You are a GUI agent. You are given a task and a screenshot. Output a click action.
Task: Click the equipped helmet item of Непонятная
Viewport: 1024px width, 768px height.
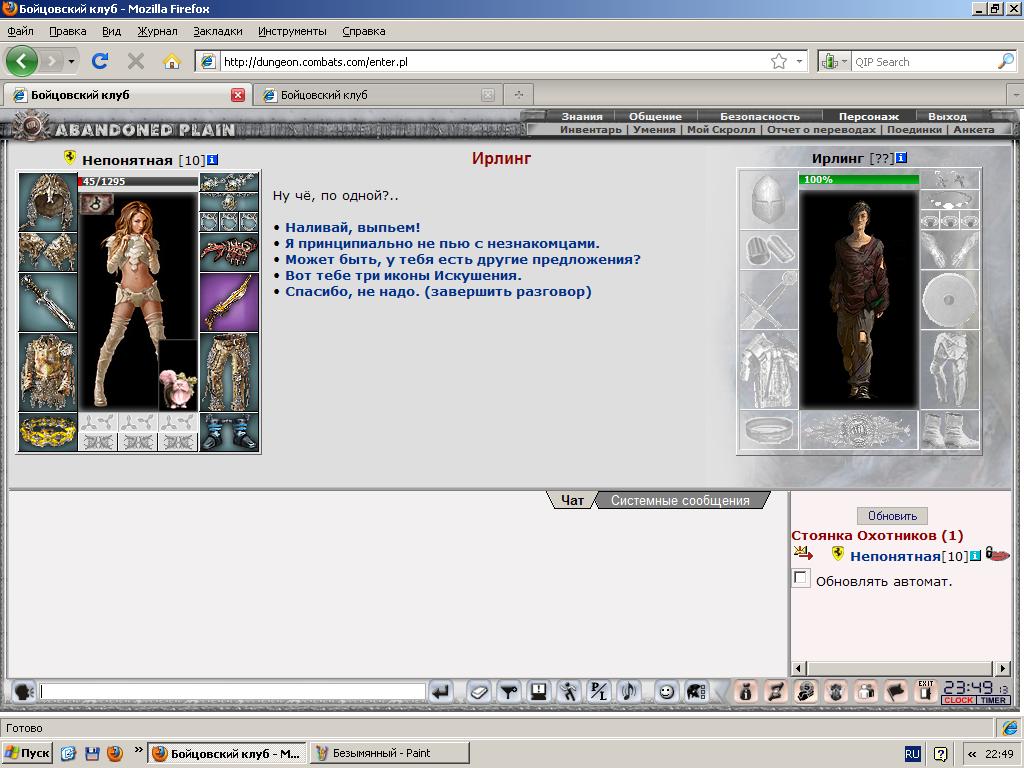point(48,202)
